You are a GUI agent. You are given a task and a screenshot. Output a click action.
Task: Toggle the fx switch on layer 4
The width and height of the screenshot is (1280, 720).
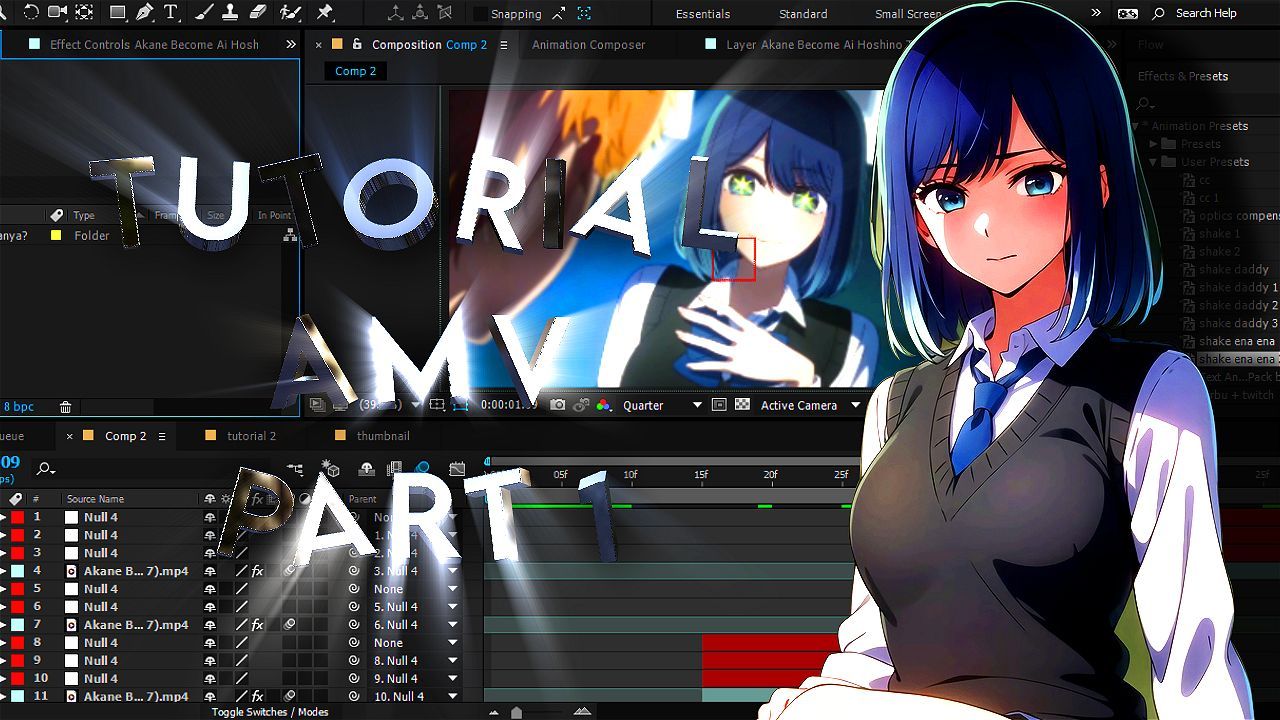click(257, 571)
